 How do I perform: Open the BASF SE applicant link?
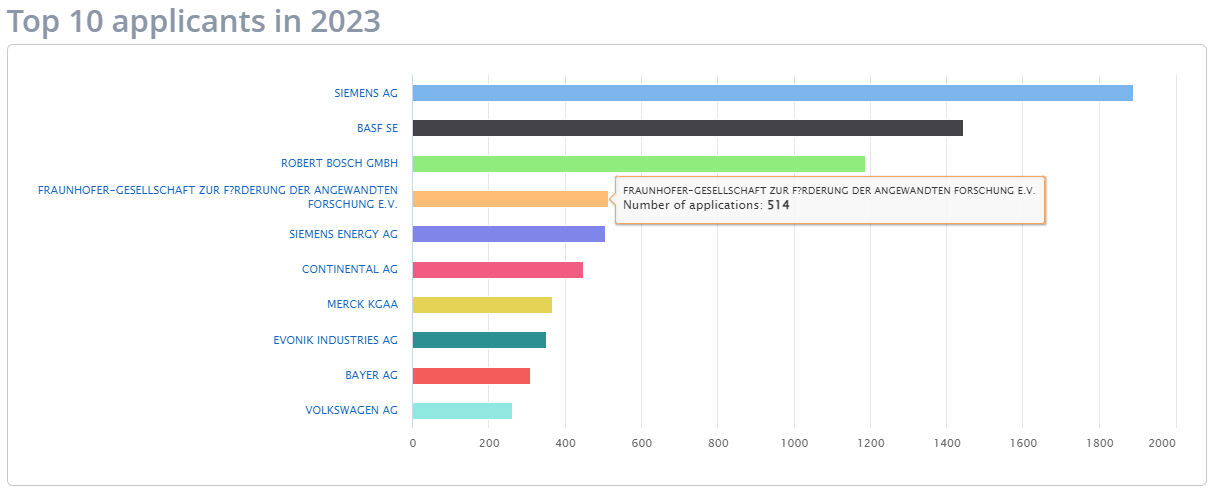(x=377, y=128)
